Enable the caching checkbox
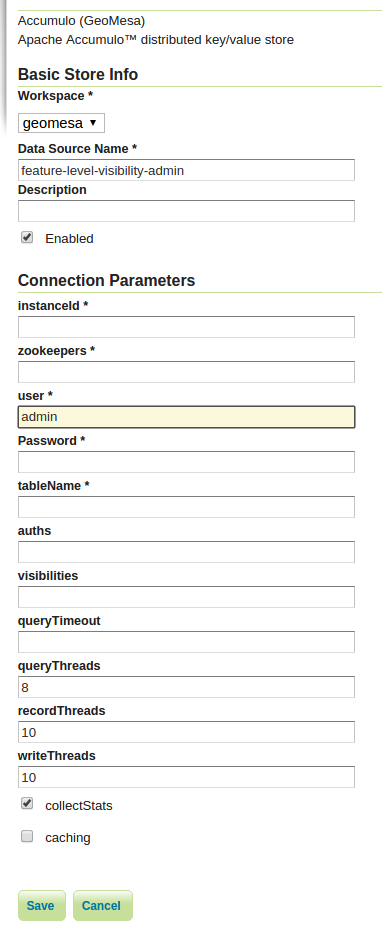 click(27, 837)
